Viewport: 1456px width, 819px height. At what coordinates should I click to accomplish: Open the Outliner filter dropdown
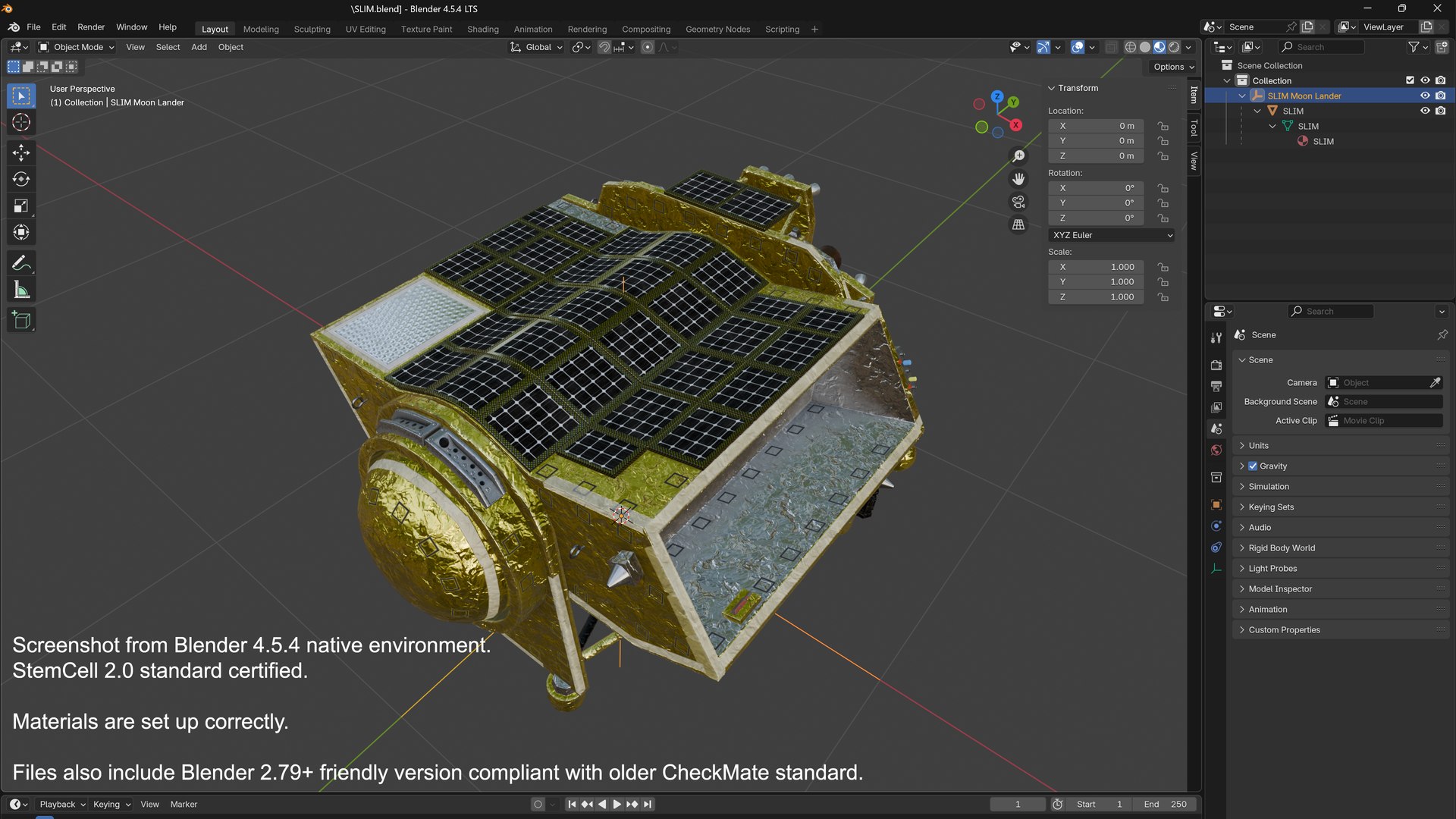pos(1417,47)
